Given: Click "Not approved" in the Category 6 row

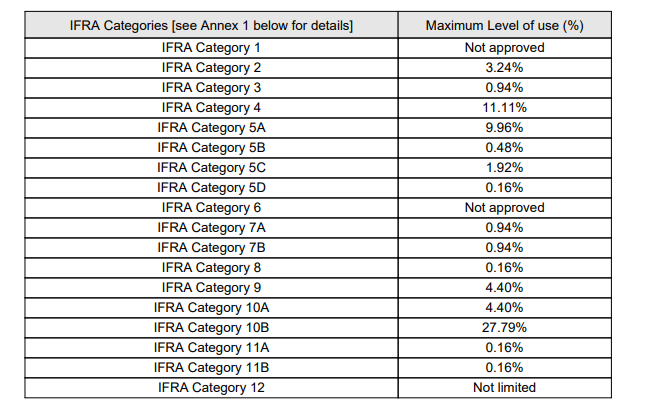Looking at the screenshot, I should tap(504, 208).
